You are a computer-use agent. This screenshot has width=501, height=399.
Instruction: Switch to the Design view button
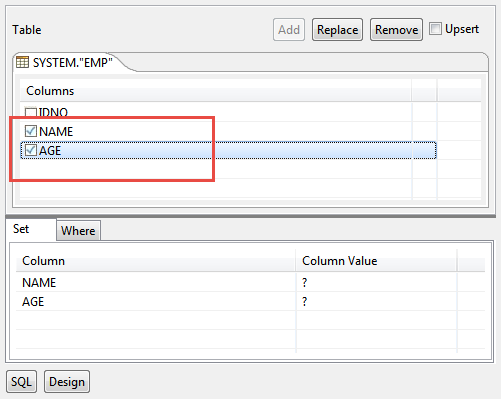(67, 381)
